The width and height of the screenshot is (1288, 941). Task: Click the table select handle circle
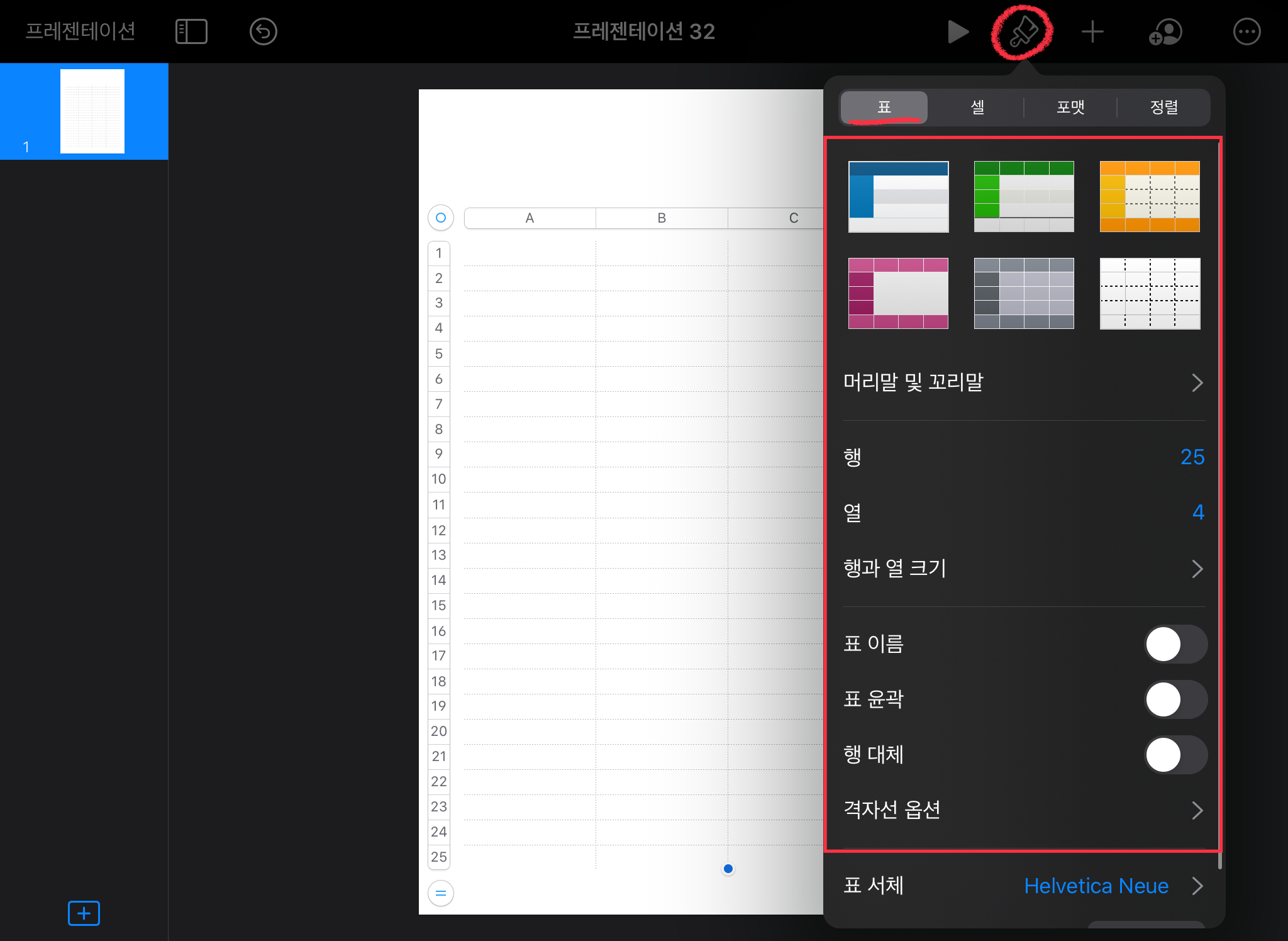click(x=441, y=218)
